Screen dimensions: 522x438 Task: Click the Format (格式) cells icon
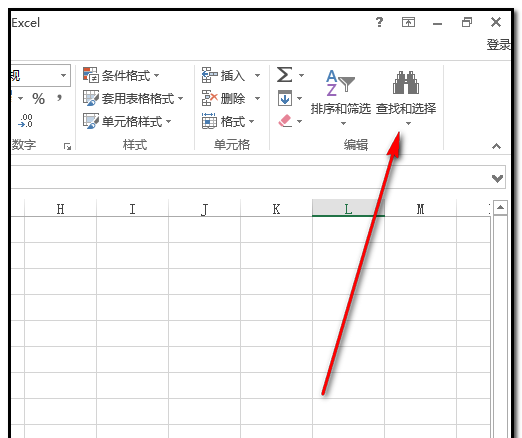(209, 121)
